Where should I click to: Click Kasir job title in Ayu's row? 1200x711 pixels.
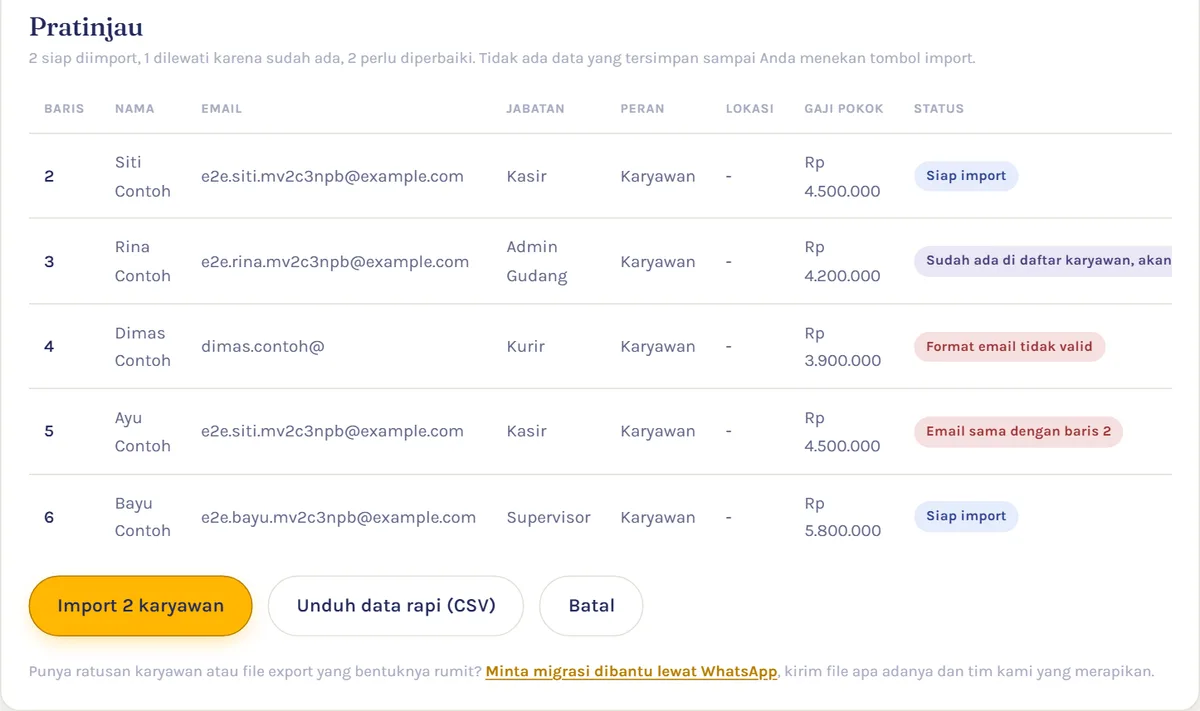click(527, 432)
